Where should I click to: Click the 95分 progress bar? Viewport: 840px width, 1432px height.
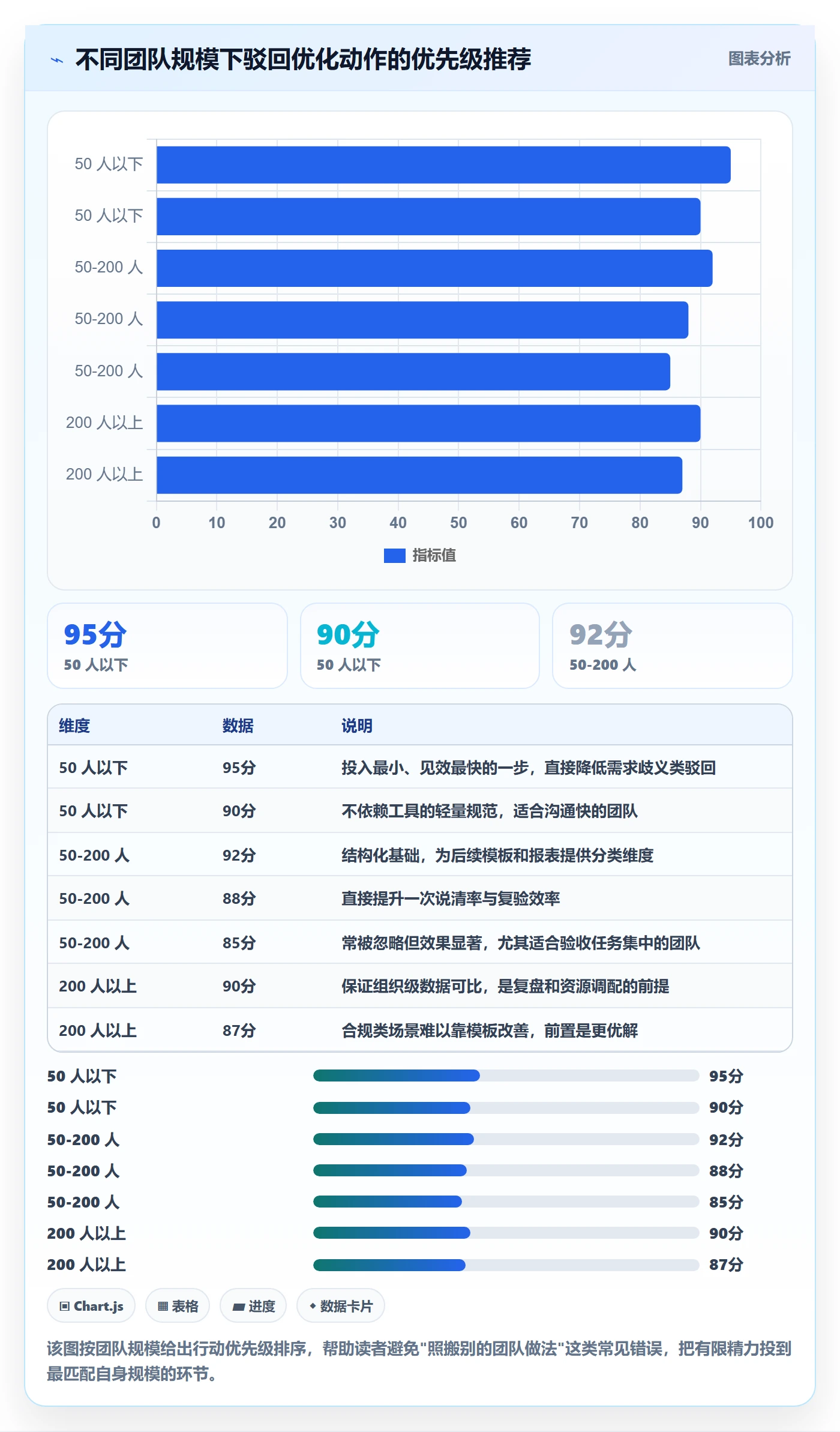pos(506,1076)
